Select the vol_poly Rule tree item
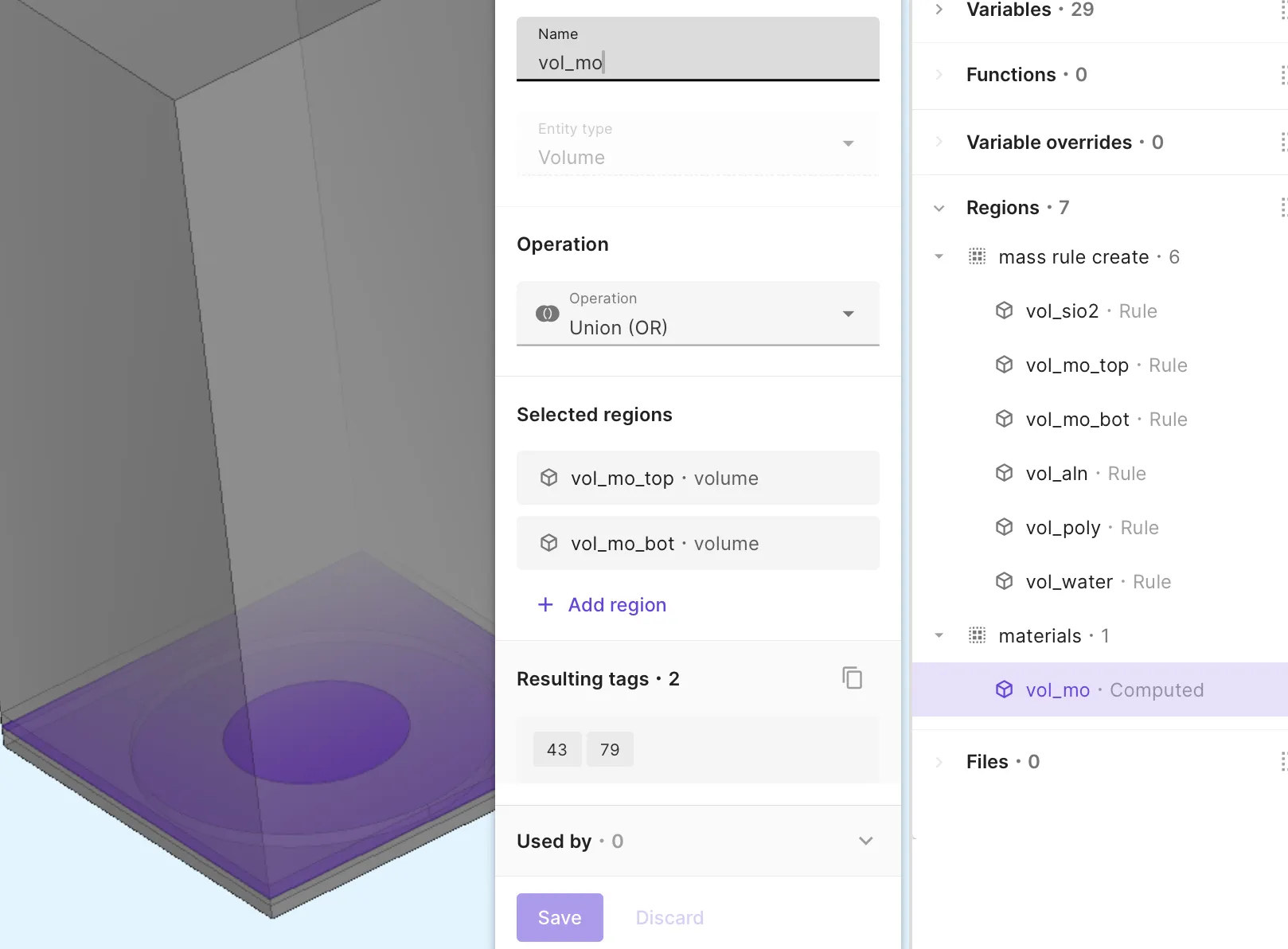Screen dimensions: 1288x949 (1100, 527)
